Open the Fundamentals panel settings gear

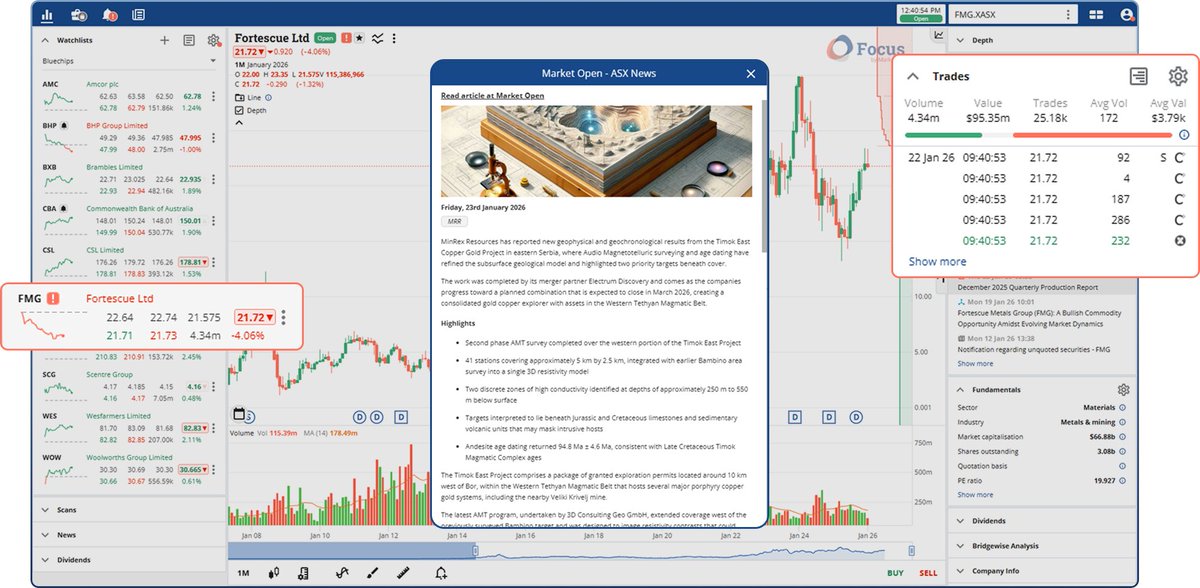pyautogui.click(x=1124, y=390)
